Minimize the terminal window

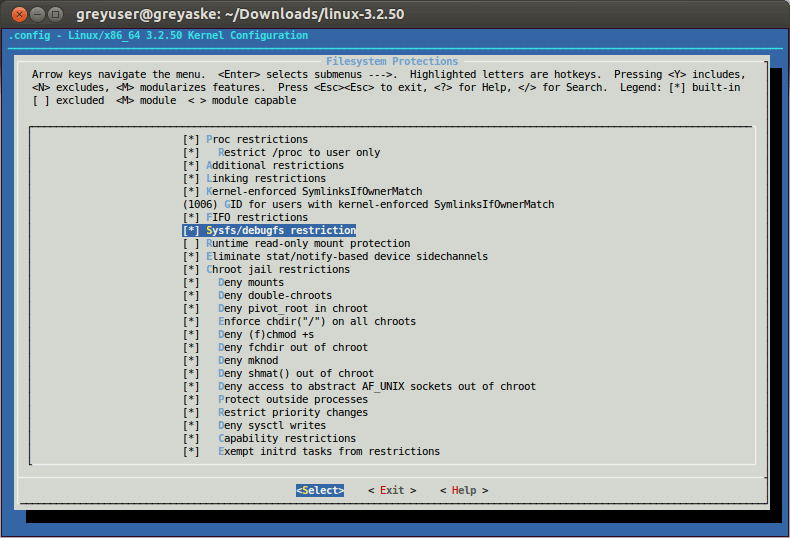click(x=37, y=14)
